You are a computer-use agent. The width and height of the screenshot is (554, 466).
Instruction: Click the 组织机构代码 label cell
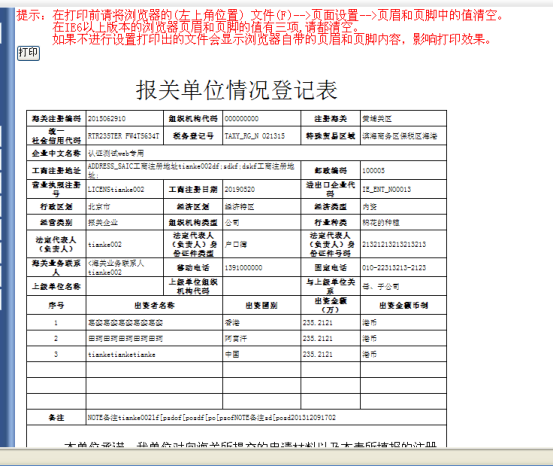193,119
